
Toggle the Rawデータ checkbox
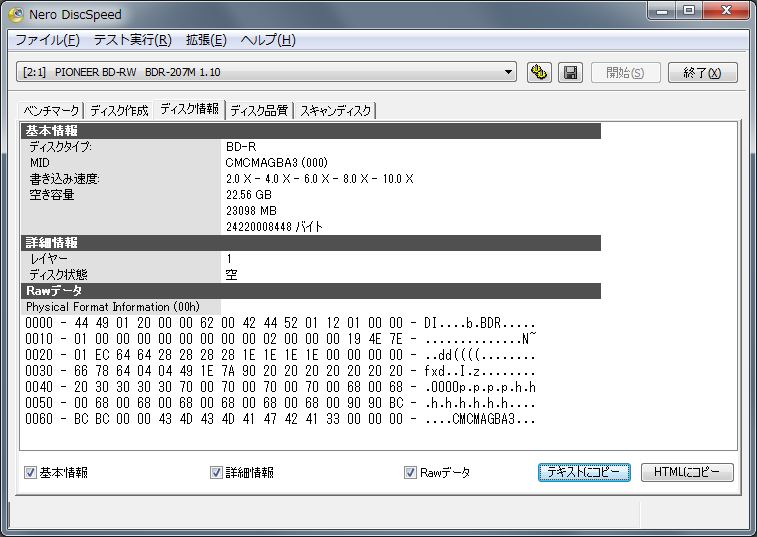(410, 472)
